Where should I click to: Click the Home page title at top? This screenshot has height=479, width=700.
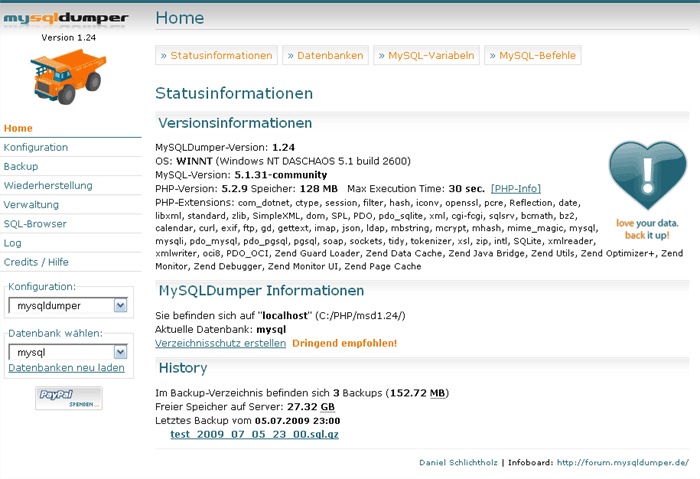pyautogui.click(x=180, y=18)
